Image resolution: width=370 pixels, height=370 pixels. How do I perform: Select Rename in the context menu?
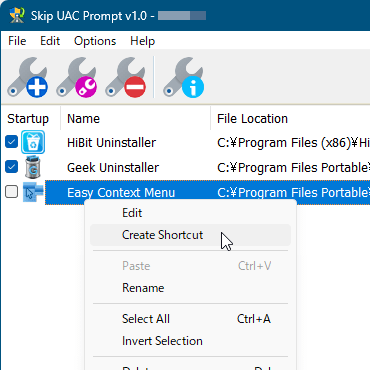tap(190, 288)
